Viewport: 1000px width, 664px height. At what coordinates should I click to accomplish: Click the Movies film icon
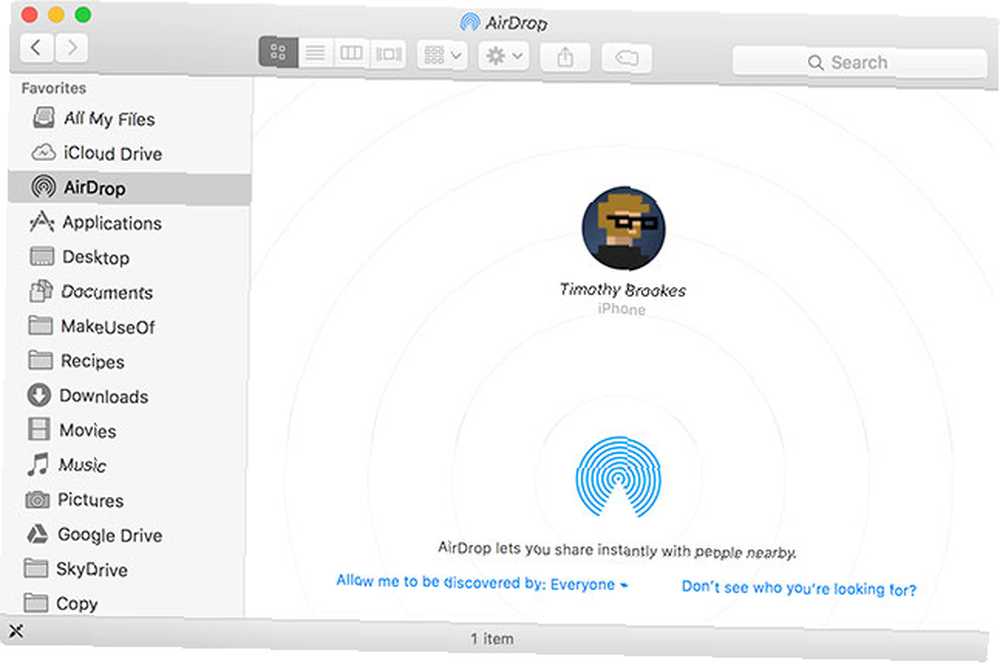pyautogui.click(x=39, y=429)
